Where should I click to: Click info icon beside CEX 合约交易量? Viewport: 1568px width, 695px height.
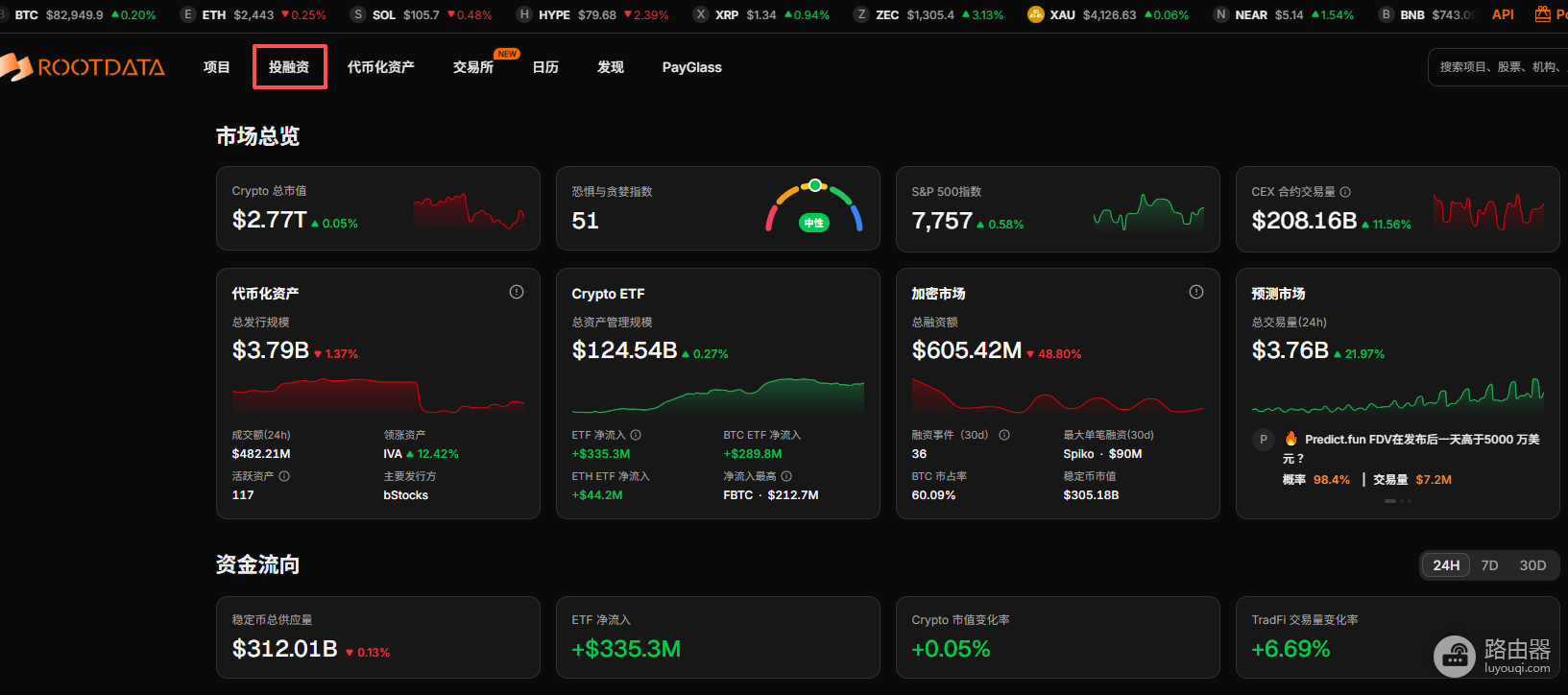pyautogui.click(x=1345, y=192)
